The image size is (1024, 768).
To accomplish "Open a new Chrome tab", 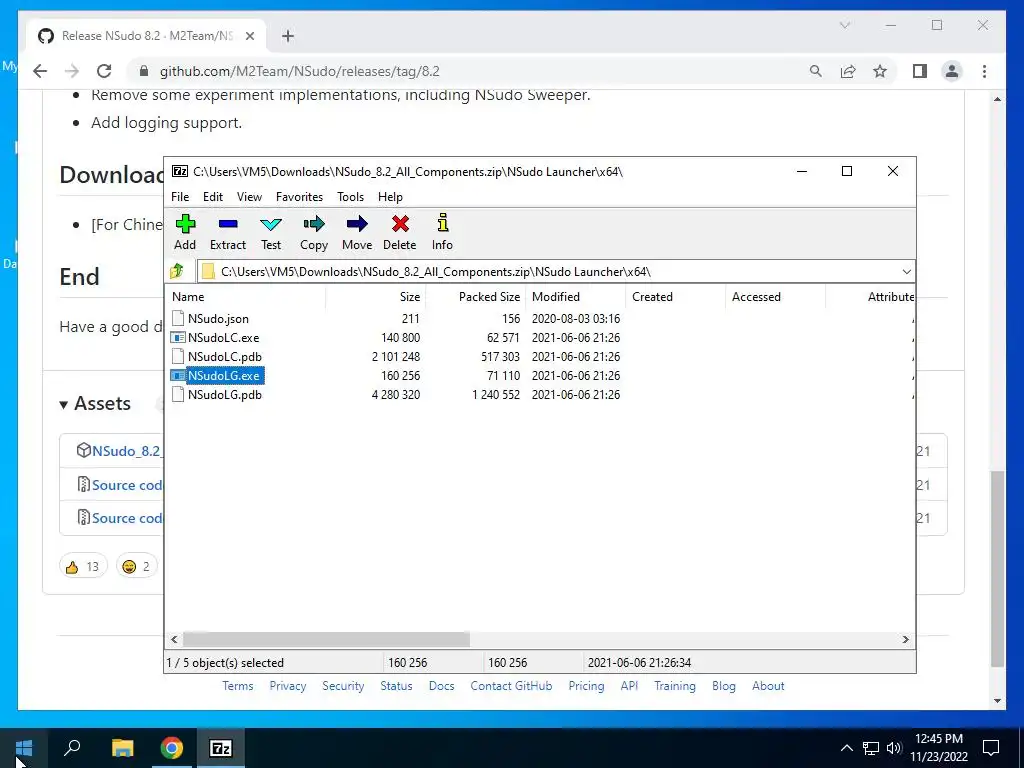I will click(287, 36).
